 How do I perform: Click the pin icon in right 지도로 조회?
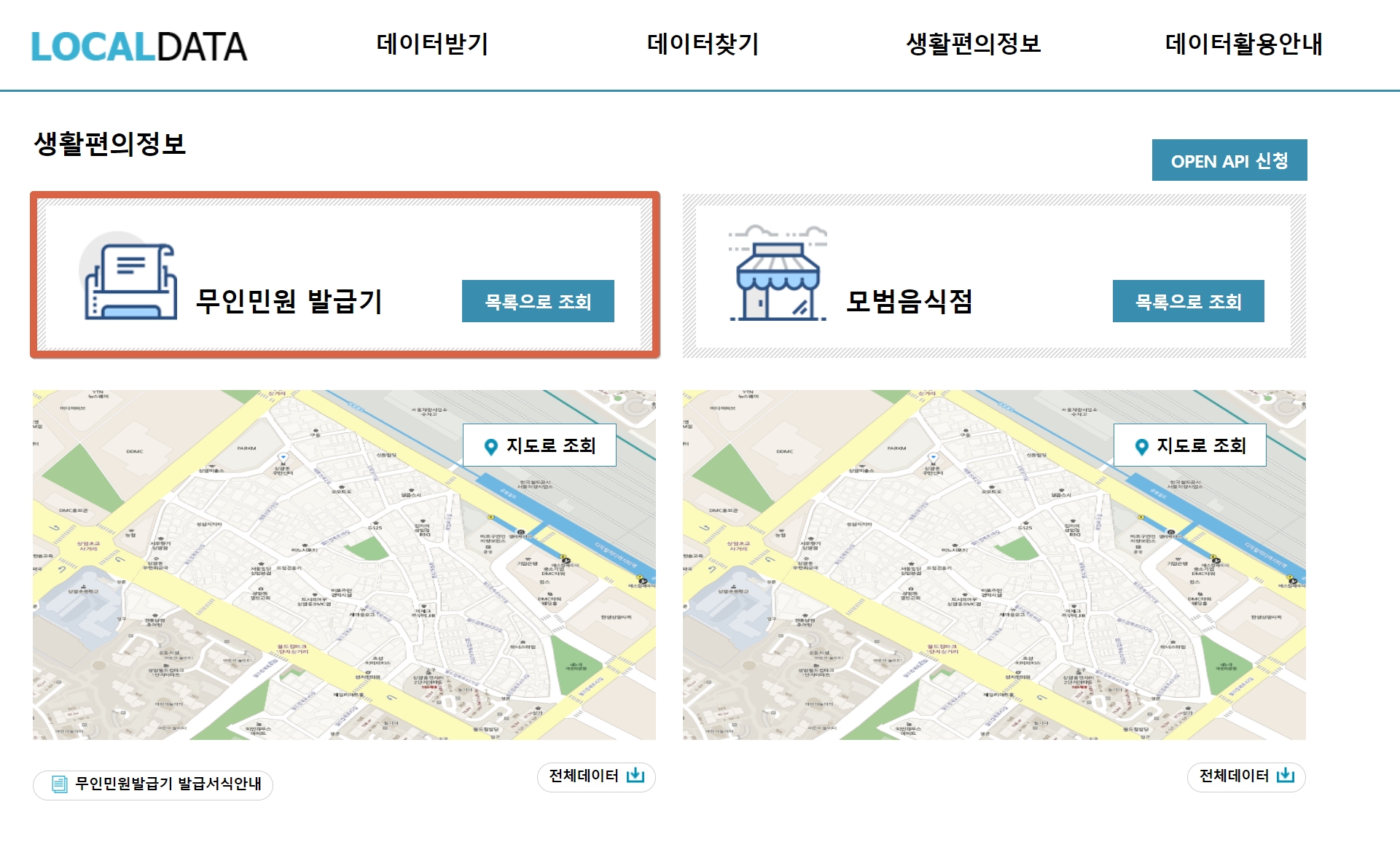click(x=1141, y=446)
